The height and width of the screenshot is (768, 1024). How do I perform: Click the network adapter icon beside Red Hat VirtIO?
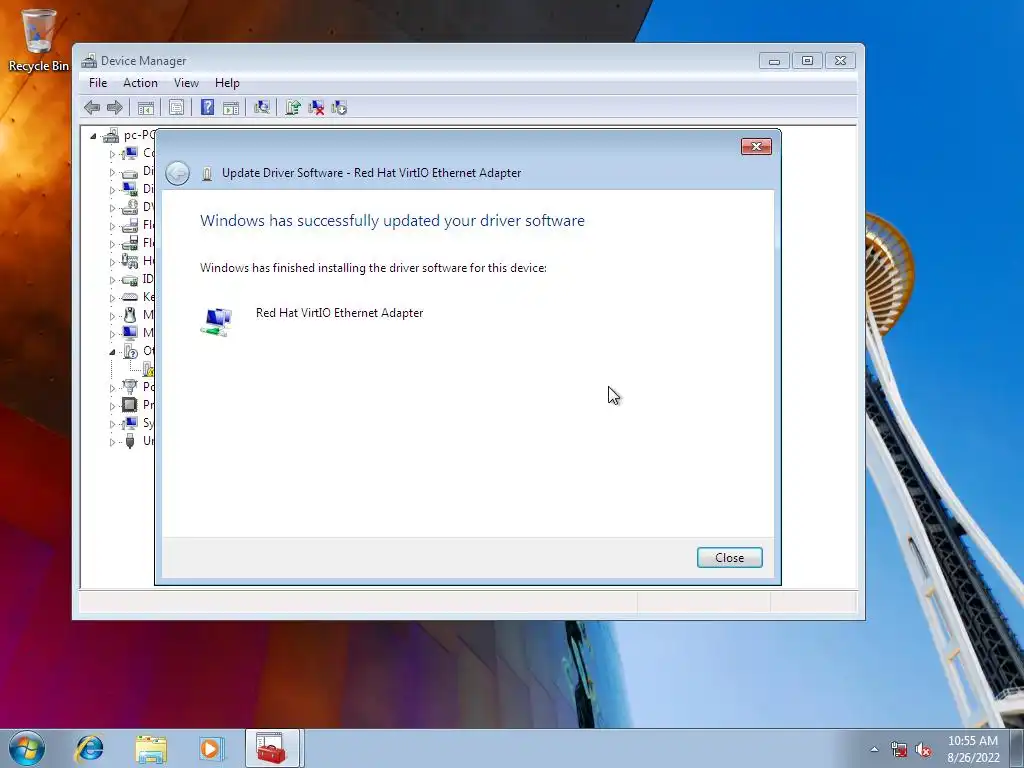[217, 322]
